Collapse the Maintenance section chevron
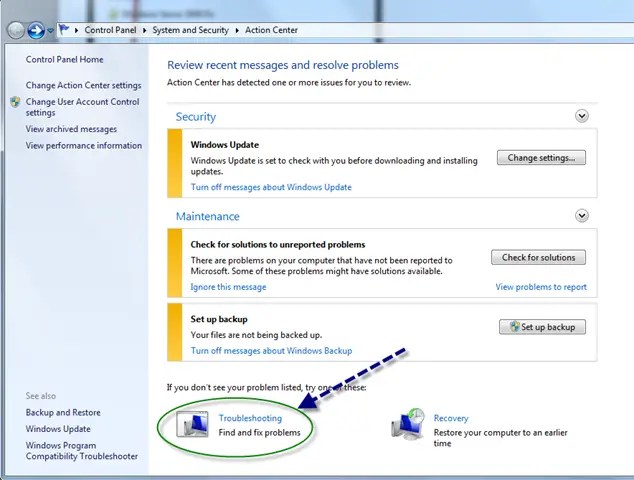The image size is (634, 480). (x=581, y=216)
